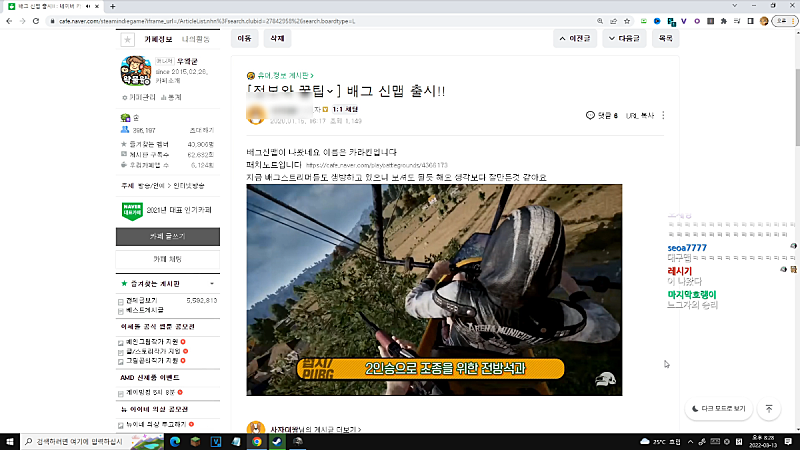Click the 삭제 button above the post
Screen dimensions: 800x450
click(x=277, y=38)
